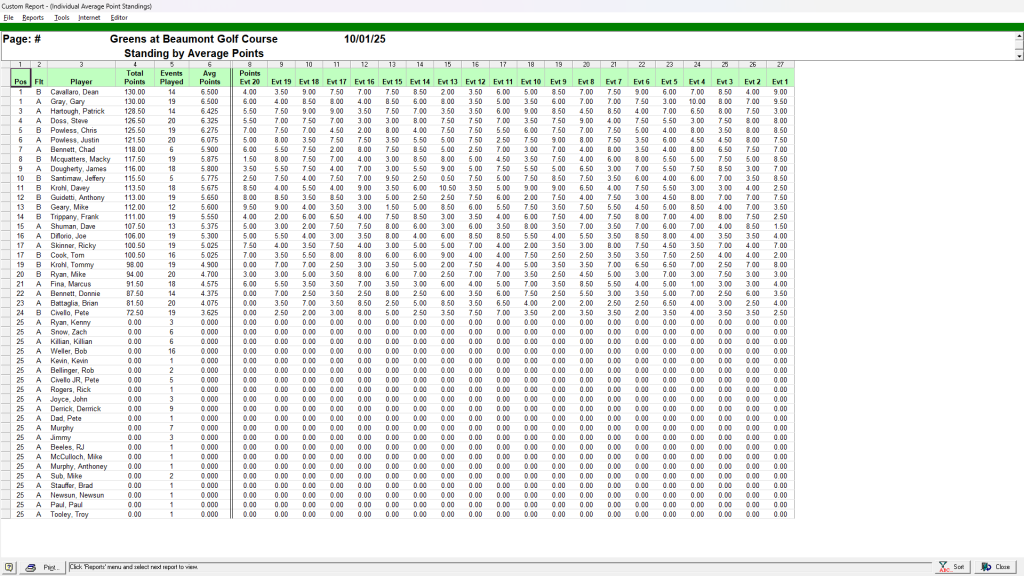
Task: Select the Evt 1 column header
Action: tap(780, 81)
